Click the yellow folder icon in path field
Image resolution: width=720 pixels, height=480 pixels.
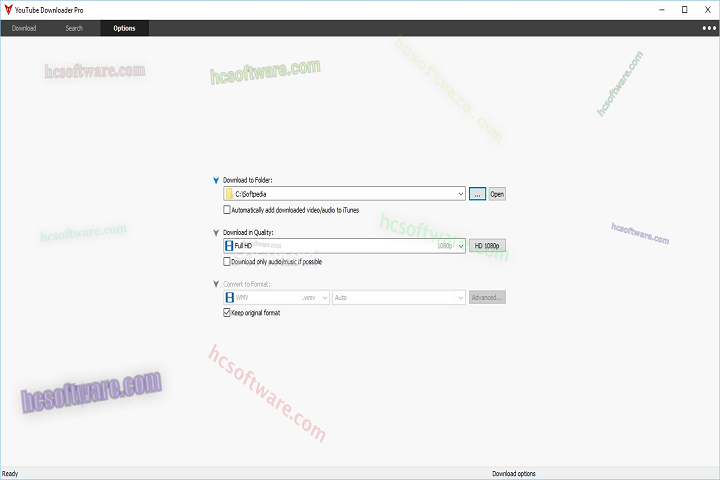click(x=229, y=194)
